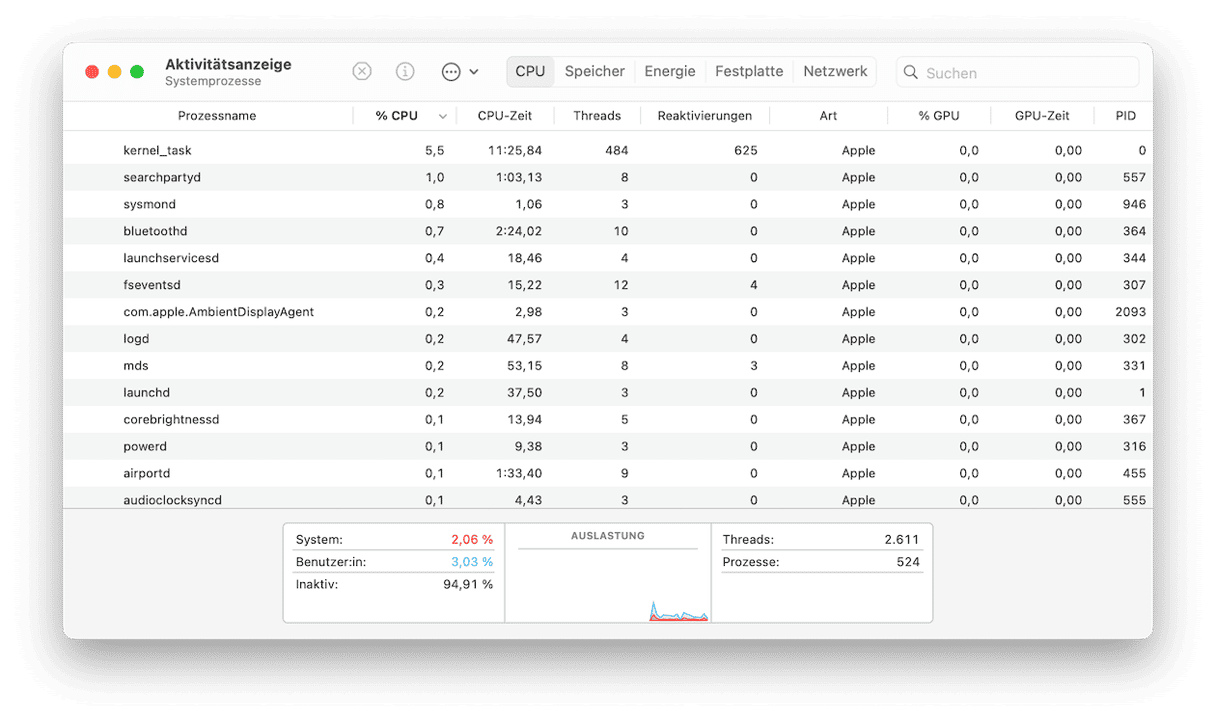Screen dimensions: 1216x722
Task: Toggle sort arrow on % CPU column
Action: (x=443, y=116)
